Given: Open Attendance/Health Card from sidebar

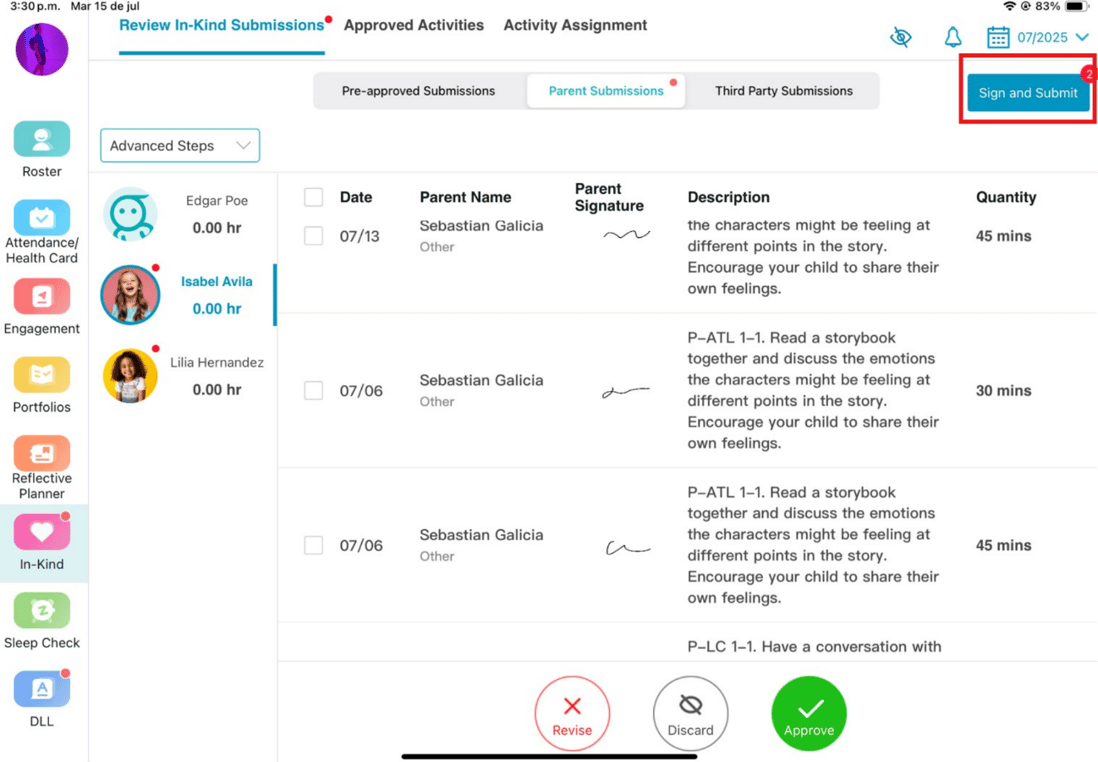Looking at the screenshot, I should [41, 217].
